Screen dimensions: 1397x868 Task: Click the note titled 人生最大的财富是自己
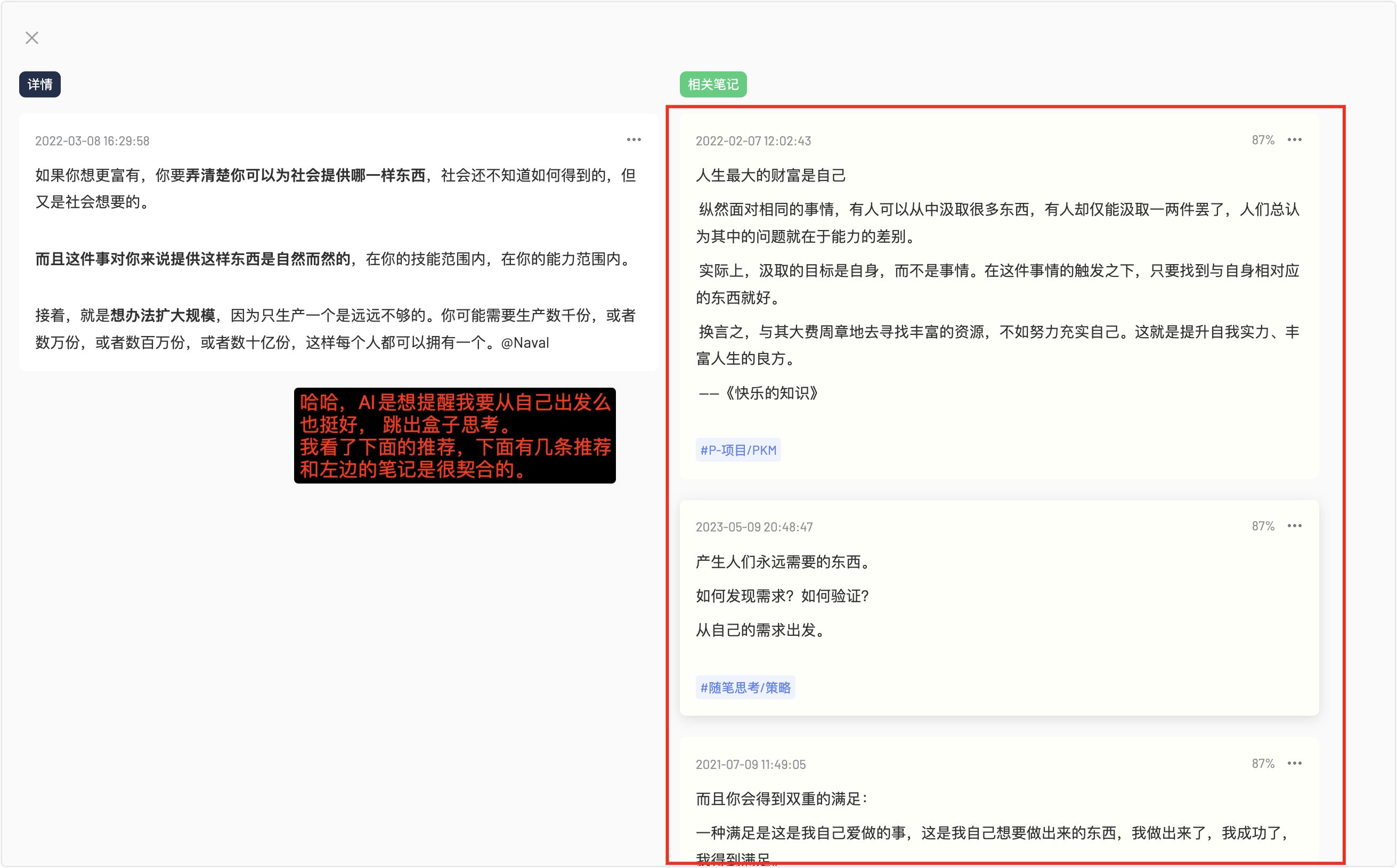(770, 175)
